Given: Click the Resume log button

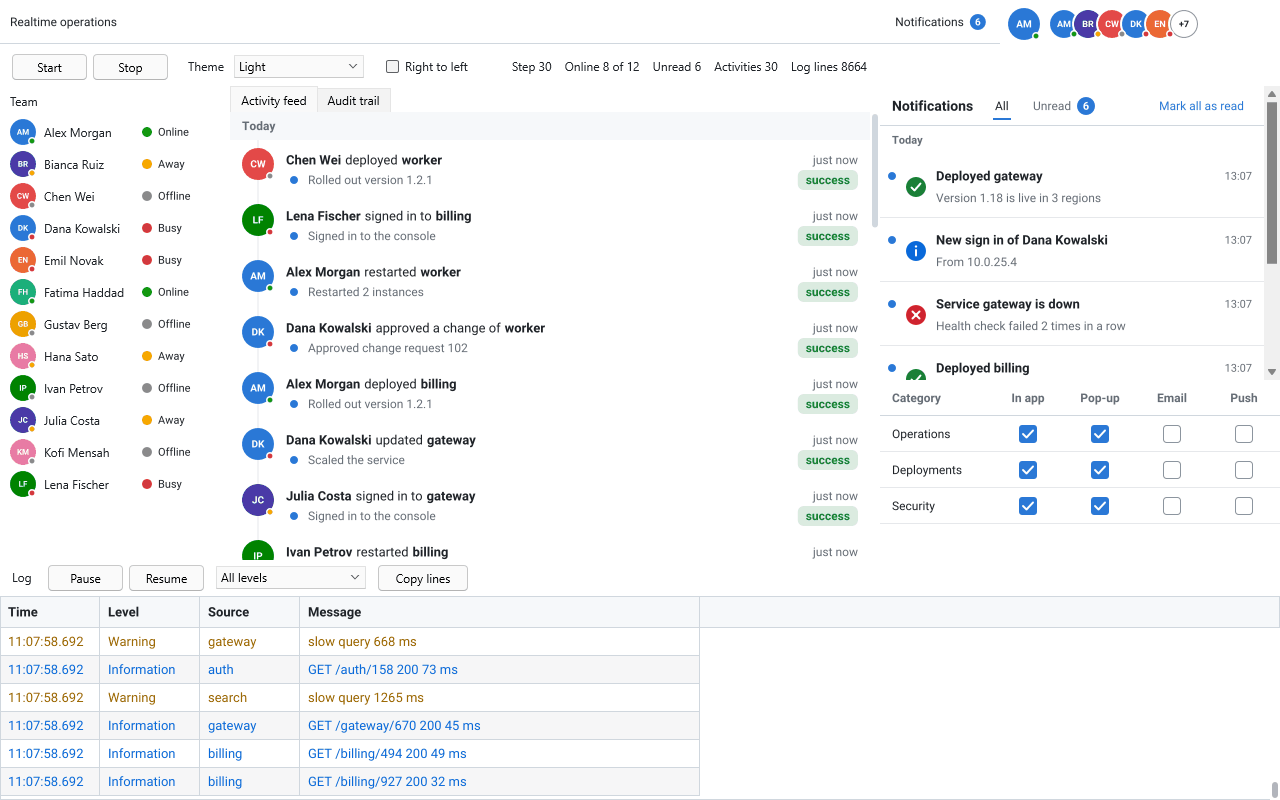Looking at the screenshot, I should (166, 578).
